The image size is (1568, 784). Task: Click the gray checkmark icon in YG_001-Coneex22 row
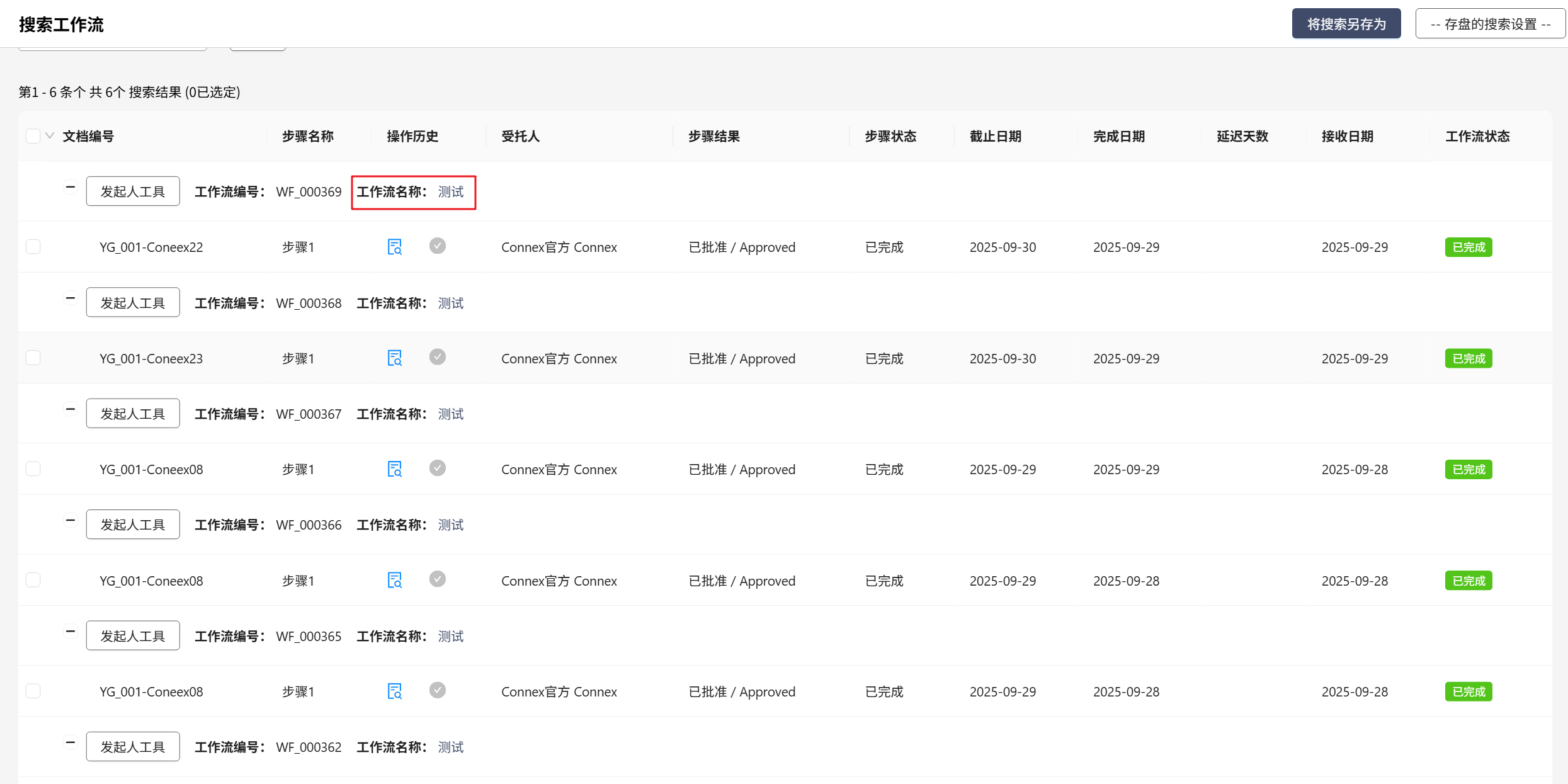pyautogui.click(x=438, y=246)
